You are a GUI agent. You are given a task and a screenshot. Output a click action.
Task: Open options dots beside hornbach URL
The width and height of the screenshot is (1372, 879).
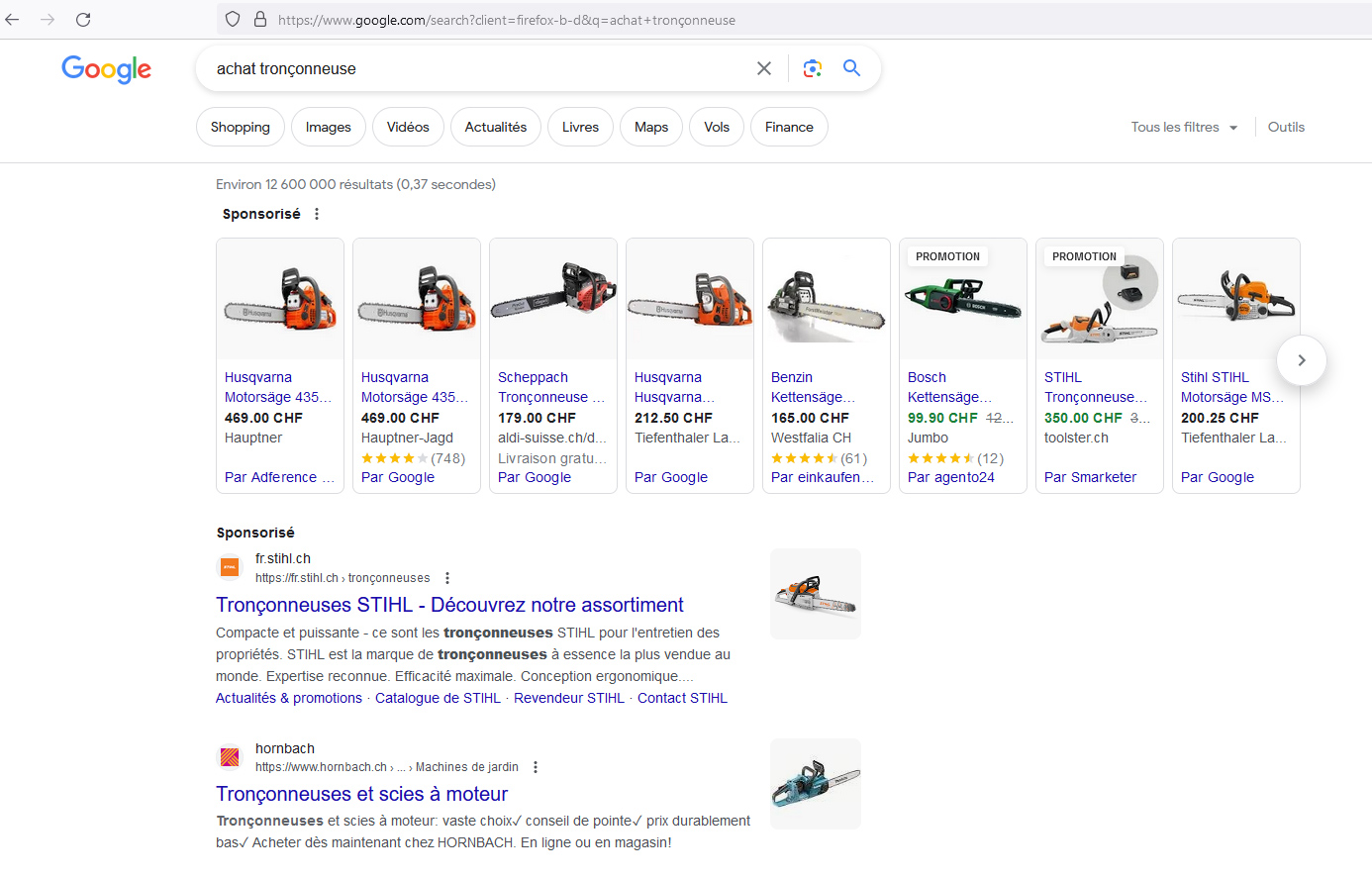pyautogui.click(x=536, y=767)
